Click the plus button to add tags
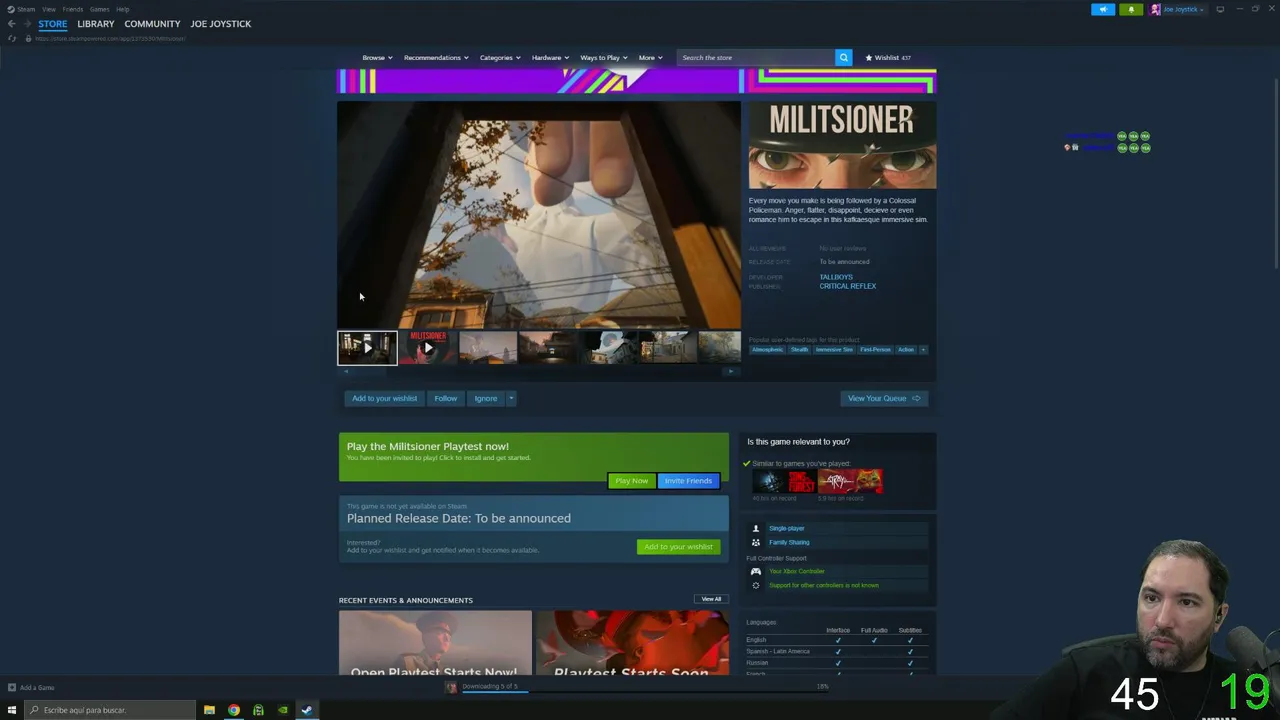 (x=923, y=350)
